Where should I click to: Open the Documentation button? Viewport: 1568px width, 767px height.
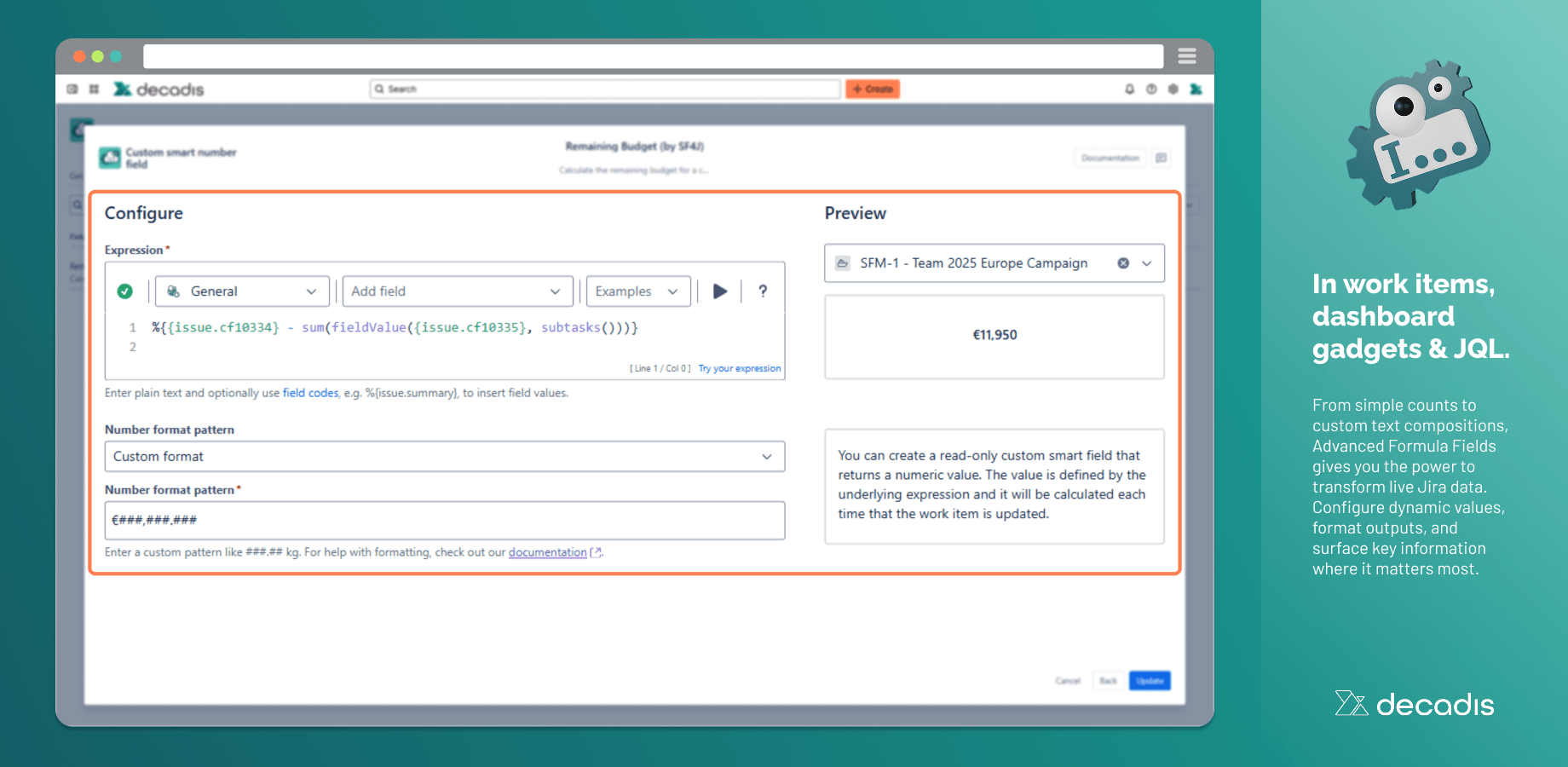1110,158
